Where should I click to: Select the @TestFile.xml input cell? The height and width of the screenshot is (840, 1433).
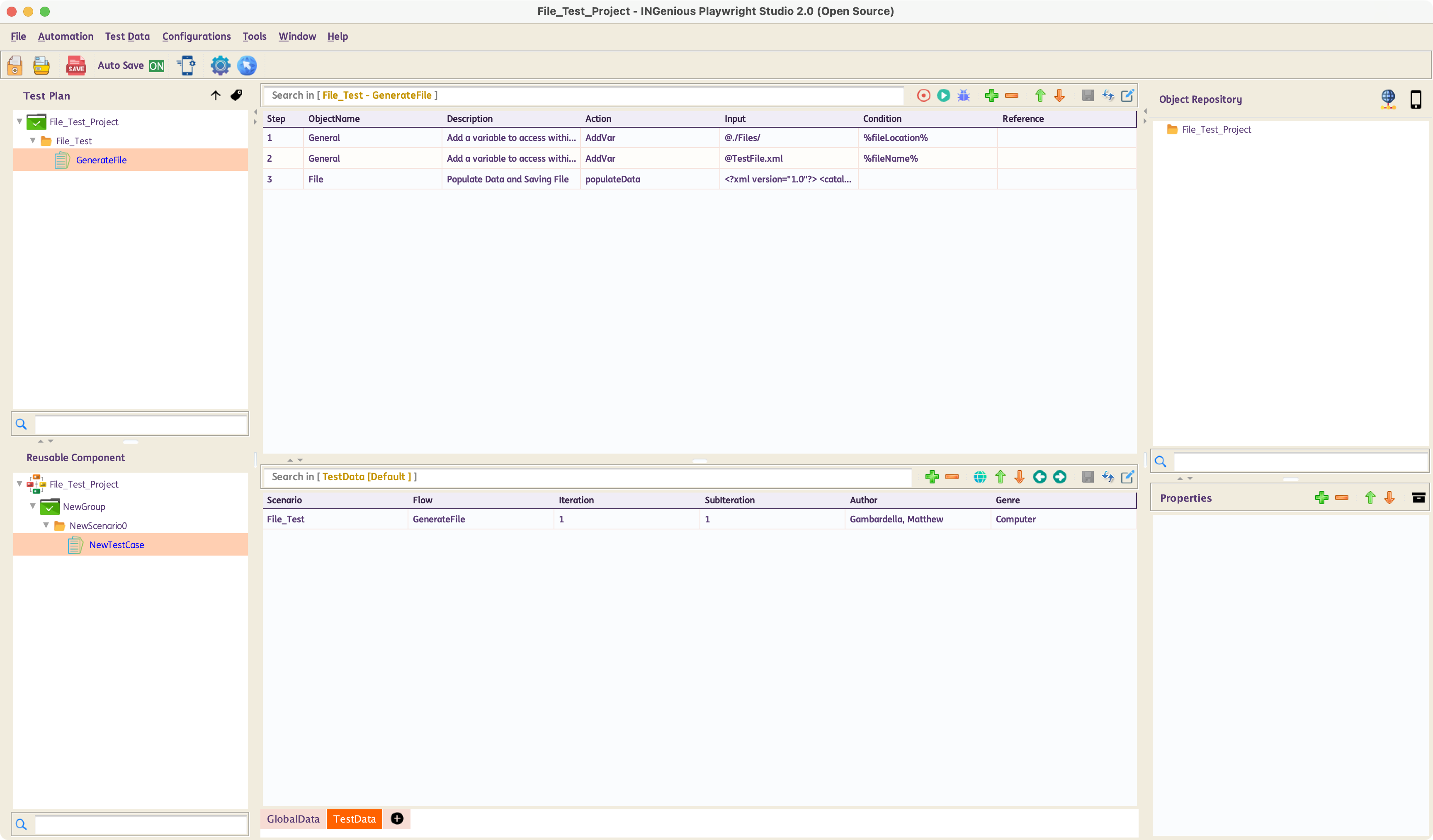pyautogui.click(x=789, y=158)
